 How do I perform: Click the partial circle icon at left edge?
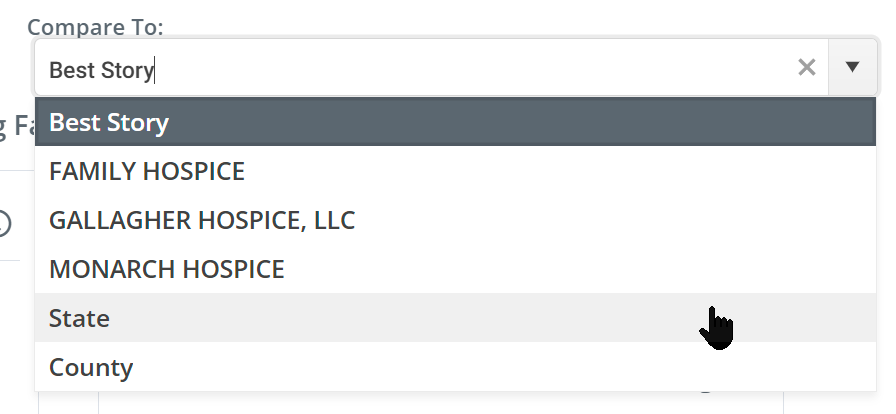tap(4, 224)
